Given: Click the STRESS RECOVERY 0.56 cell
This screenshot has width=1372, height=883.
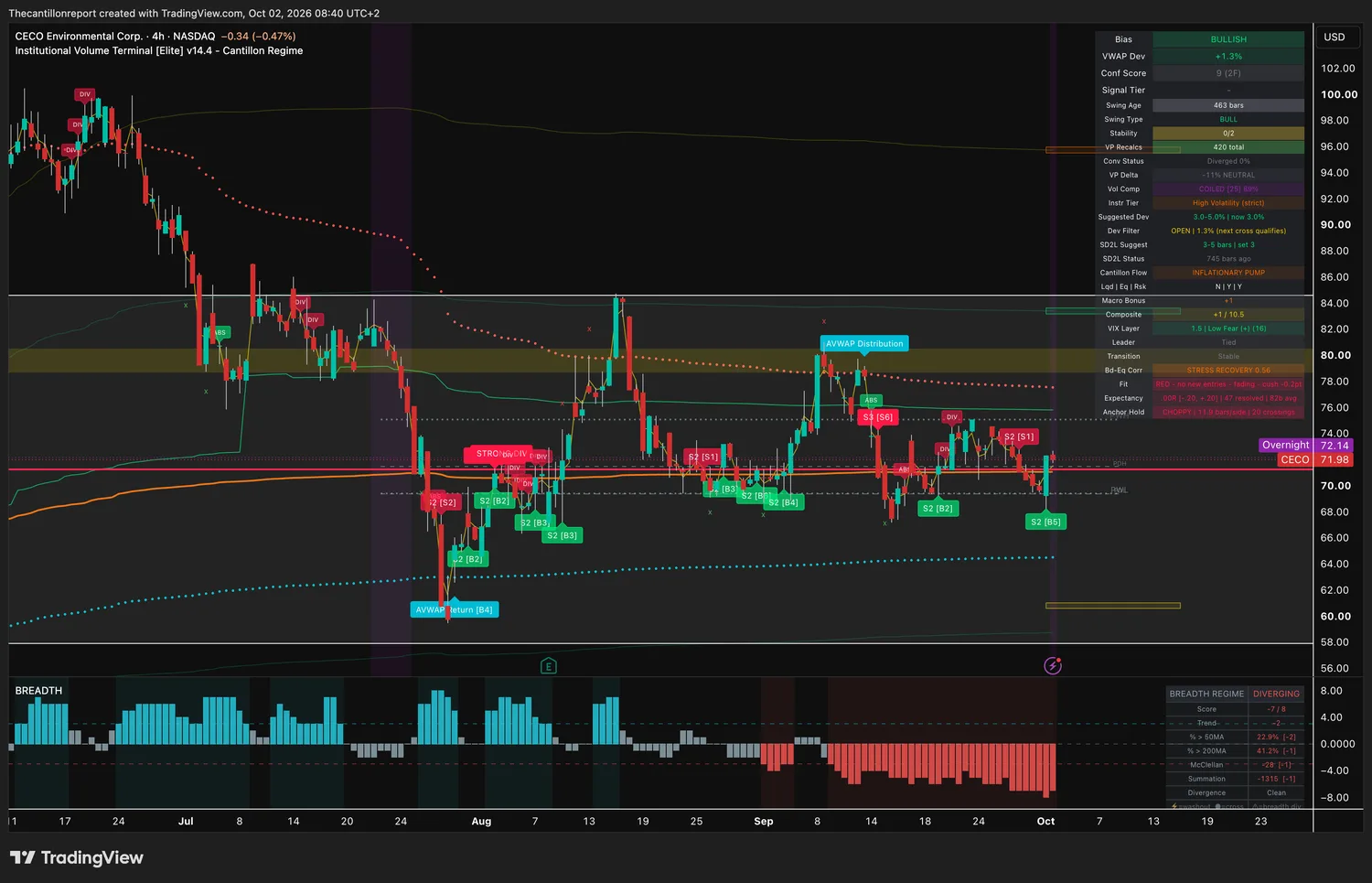Looking at the screenshot, I should (1228, 371).
